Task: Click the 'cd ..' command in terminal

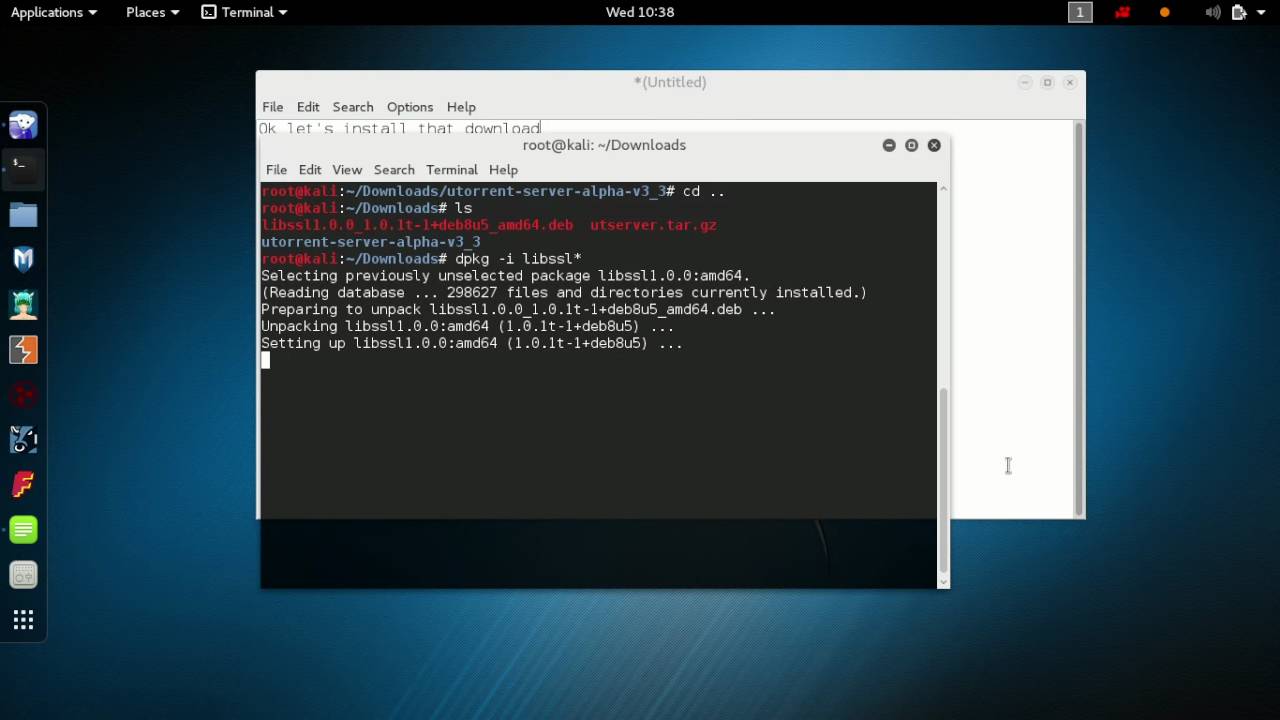Action: click(x=704, y=191)
